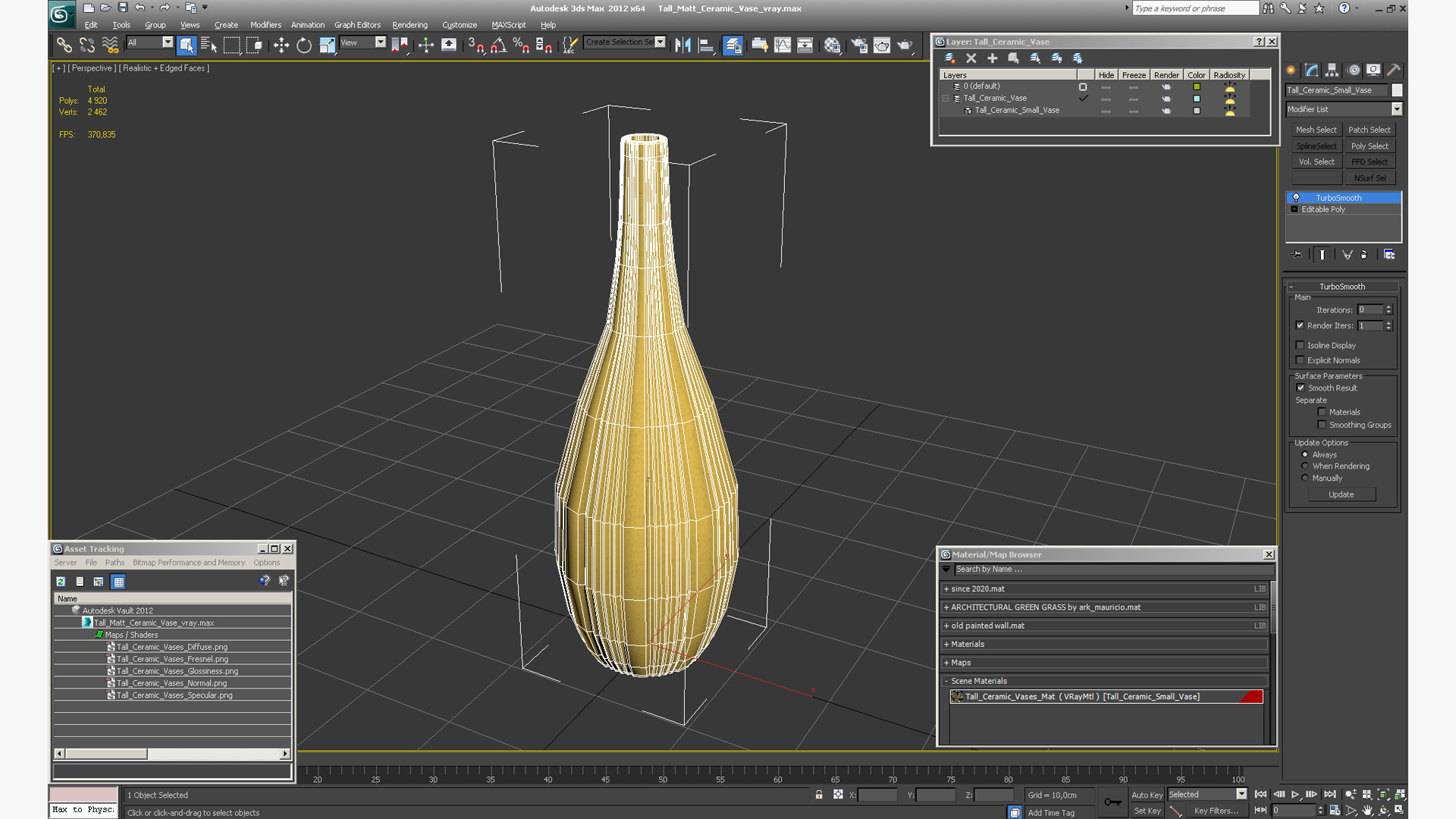Click the Poly Select modifier button
The width and height of the screenshot is (1456, 819).
pos(1370,146)
